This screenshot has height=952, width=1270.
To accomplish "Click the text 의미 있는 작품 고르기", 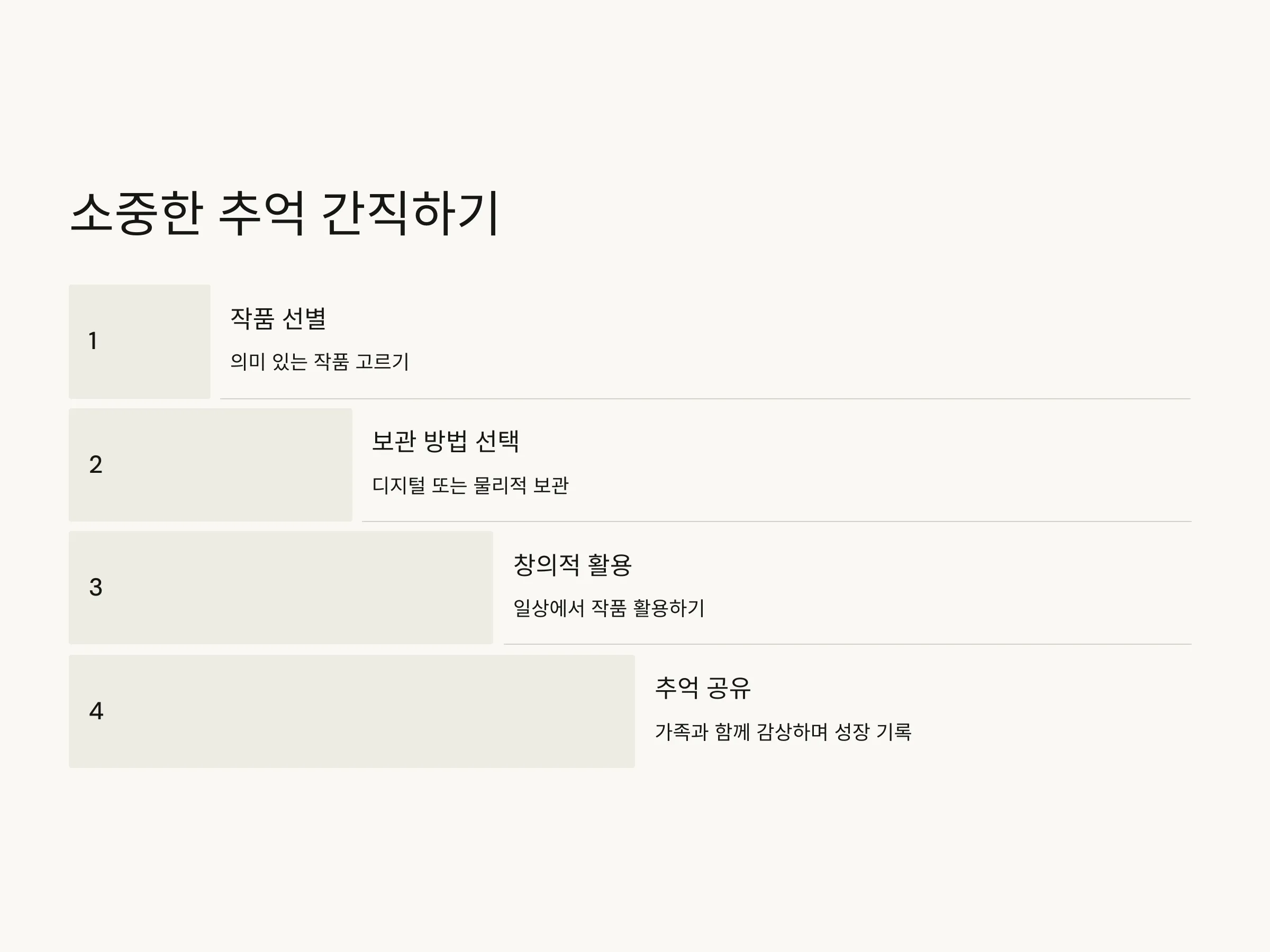I will click(320, 362).
